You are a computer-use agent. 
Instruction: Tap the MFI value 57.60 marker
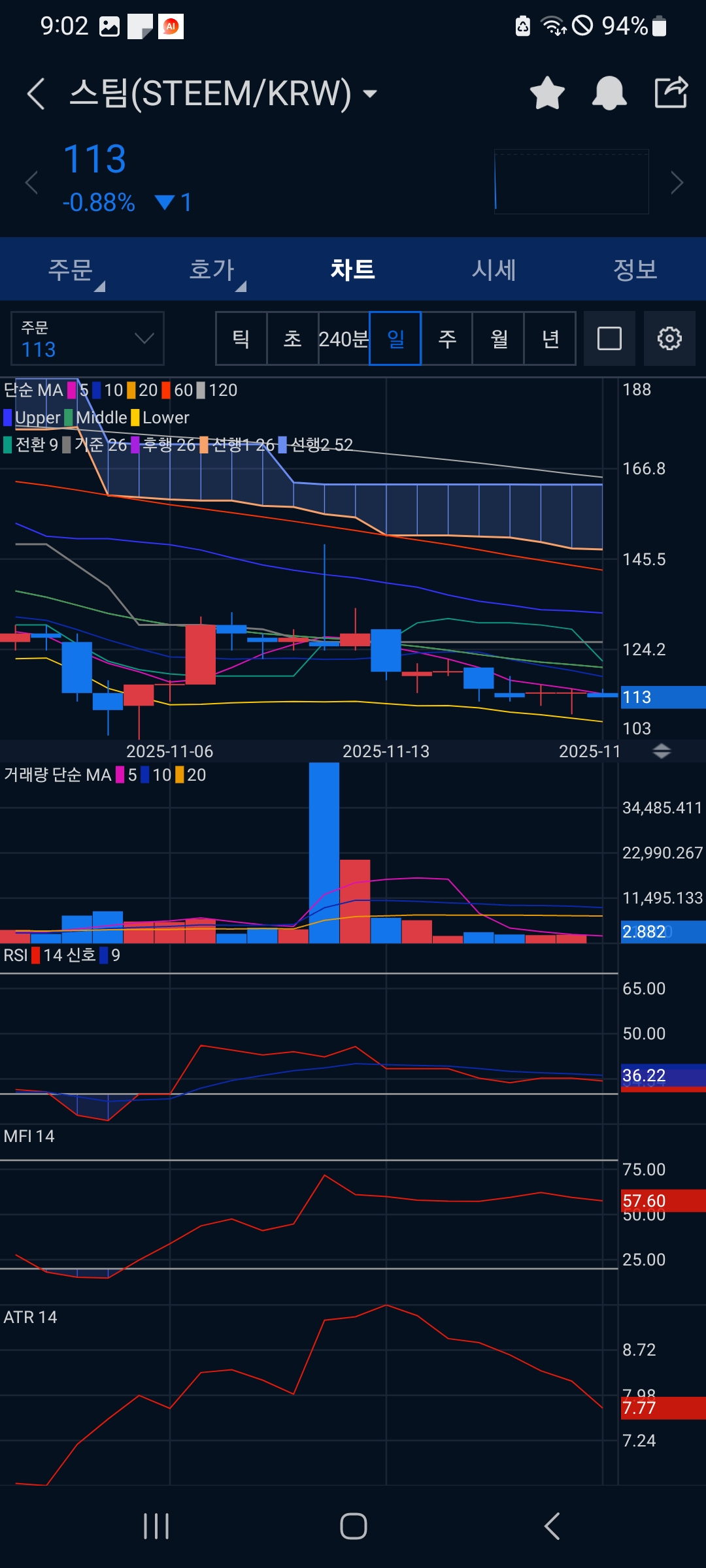point(662,1201)
